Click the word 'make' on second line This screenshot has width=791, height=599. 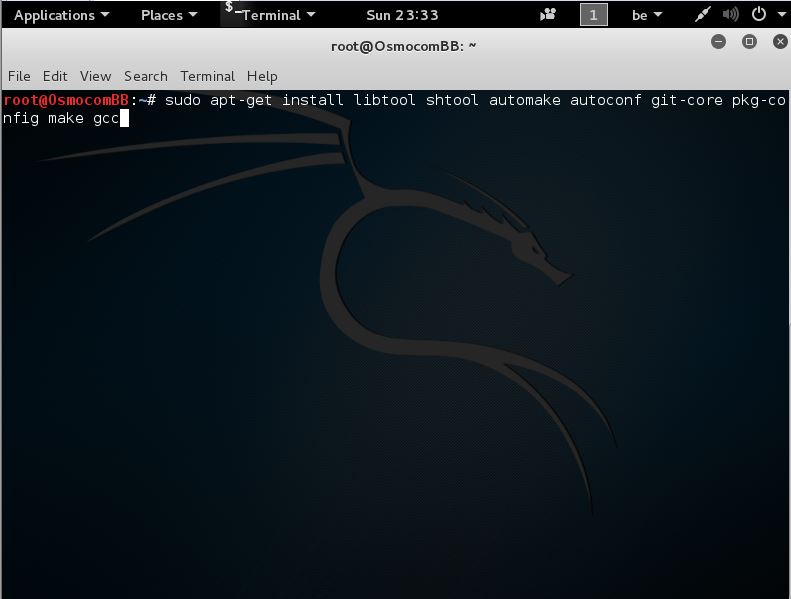pos(66,118)
